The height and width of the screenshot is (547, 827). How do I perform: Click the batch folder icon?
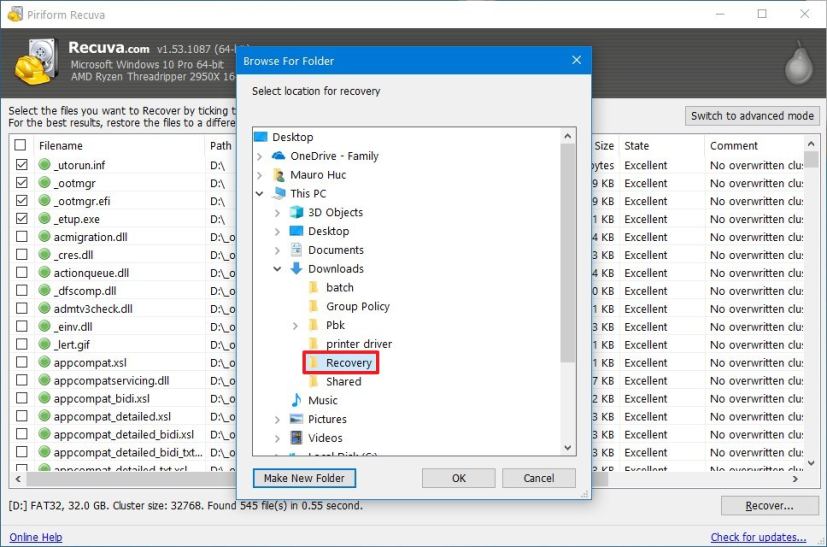click(x=314, y=287)
